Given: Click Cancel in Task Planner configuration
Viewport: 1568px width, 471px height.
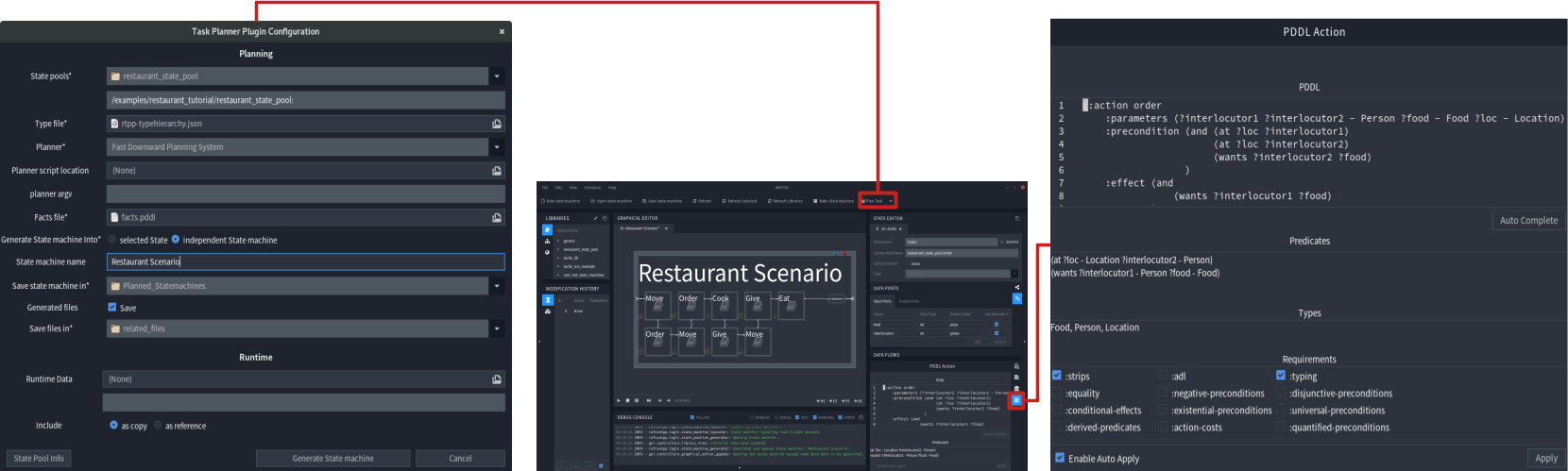Looking at the screenshot, I should click(460, 459).
